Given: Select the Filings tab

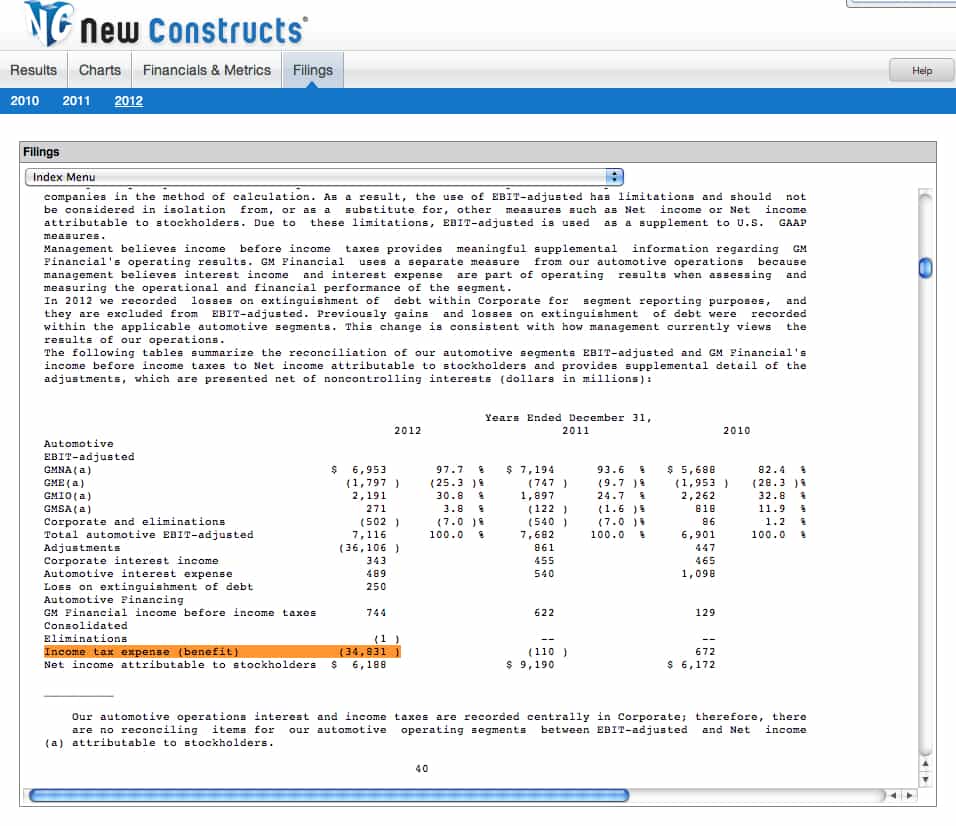Looking at the screenshot, I should coord(313,70).
